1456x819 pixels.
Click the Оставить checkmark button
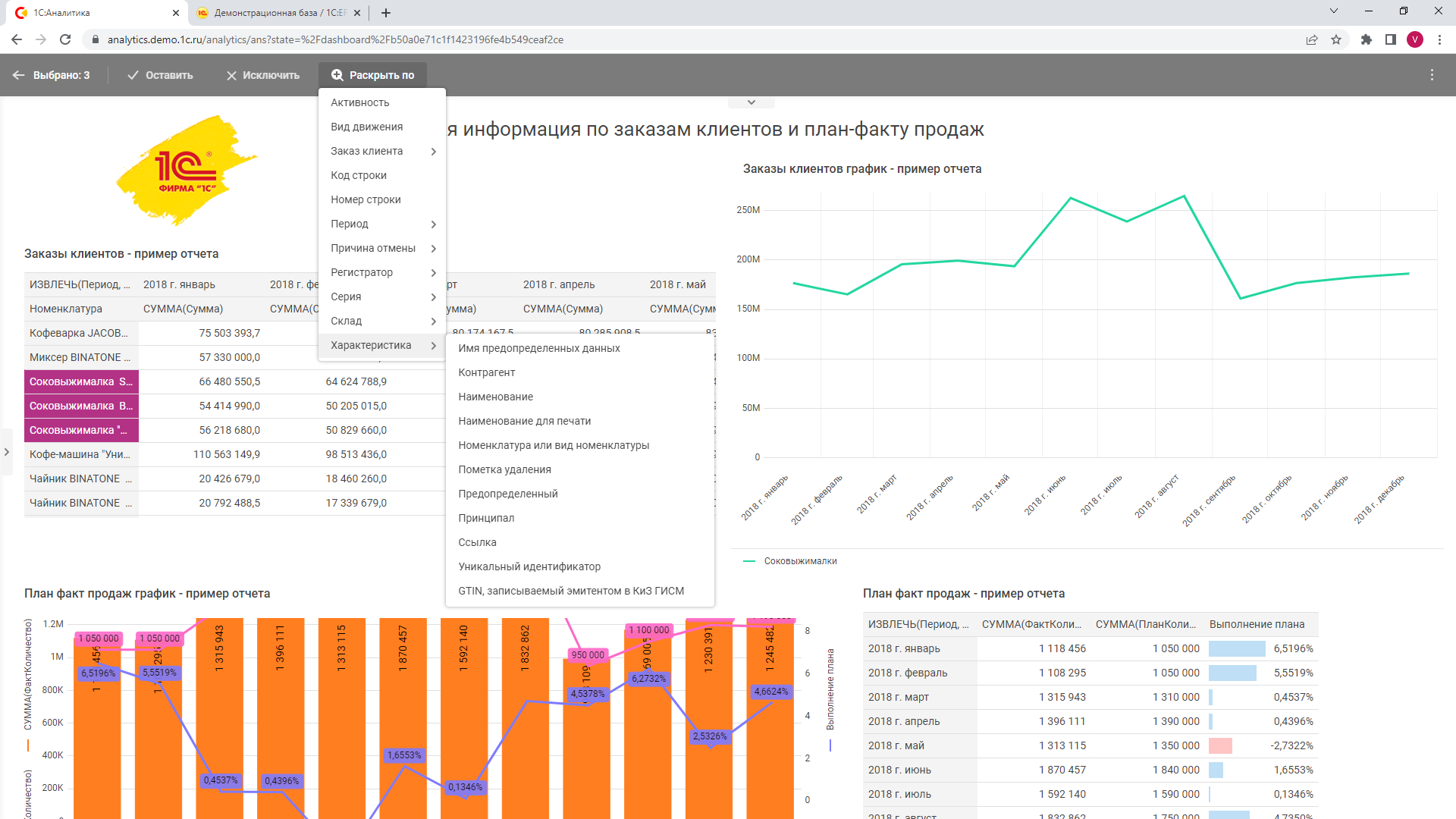(x=160, y=75)
